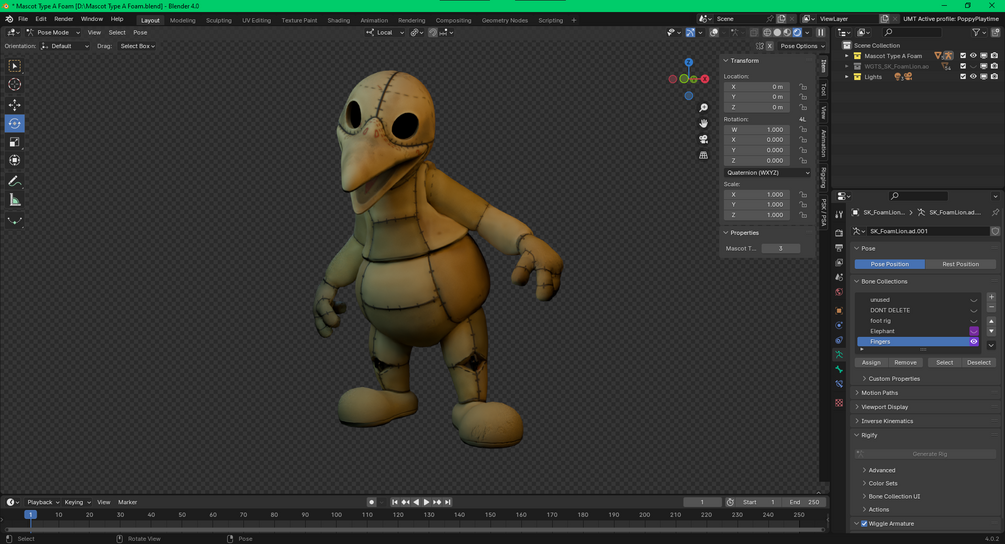Click the zoom magnifier icon in viewport
Screen dimensions: 1005x544
pyautogui.click(x=704, y=108)
